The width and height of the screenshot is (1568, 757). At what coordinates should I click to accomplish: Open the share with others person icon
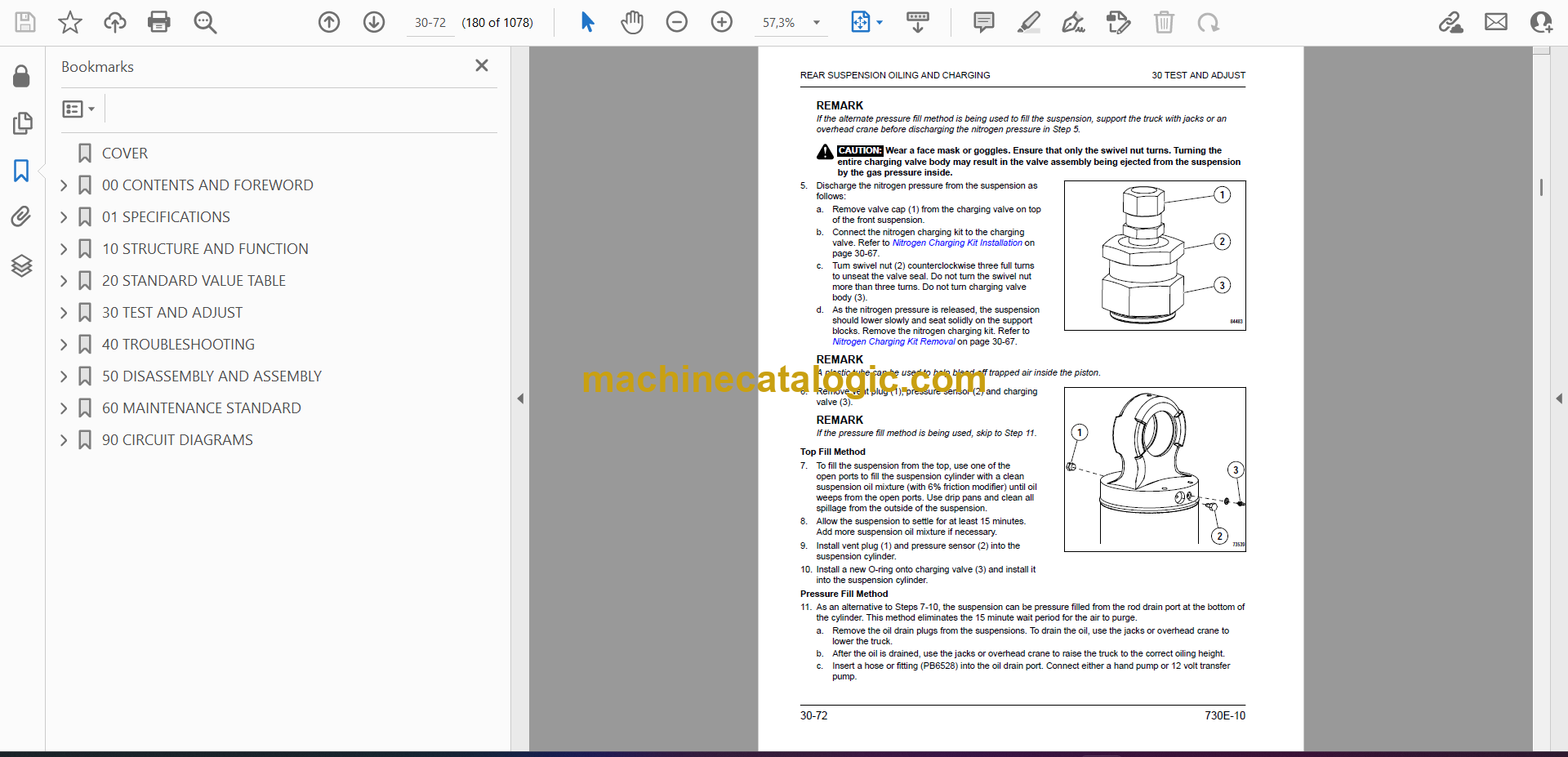[x=1541, y=22]
